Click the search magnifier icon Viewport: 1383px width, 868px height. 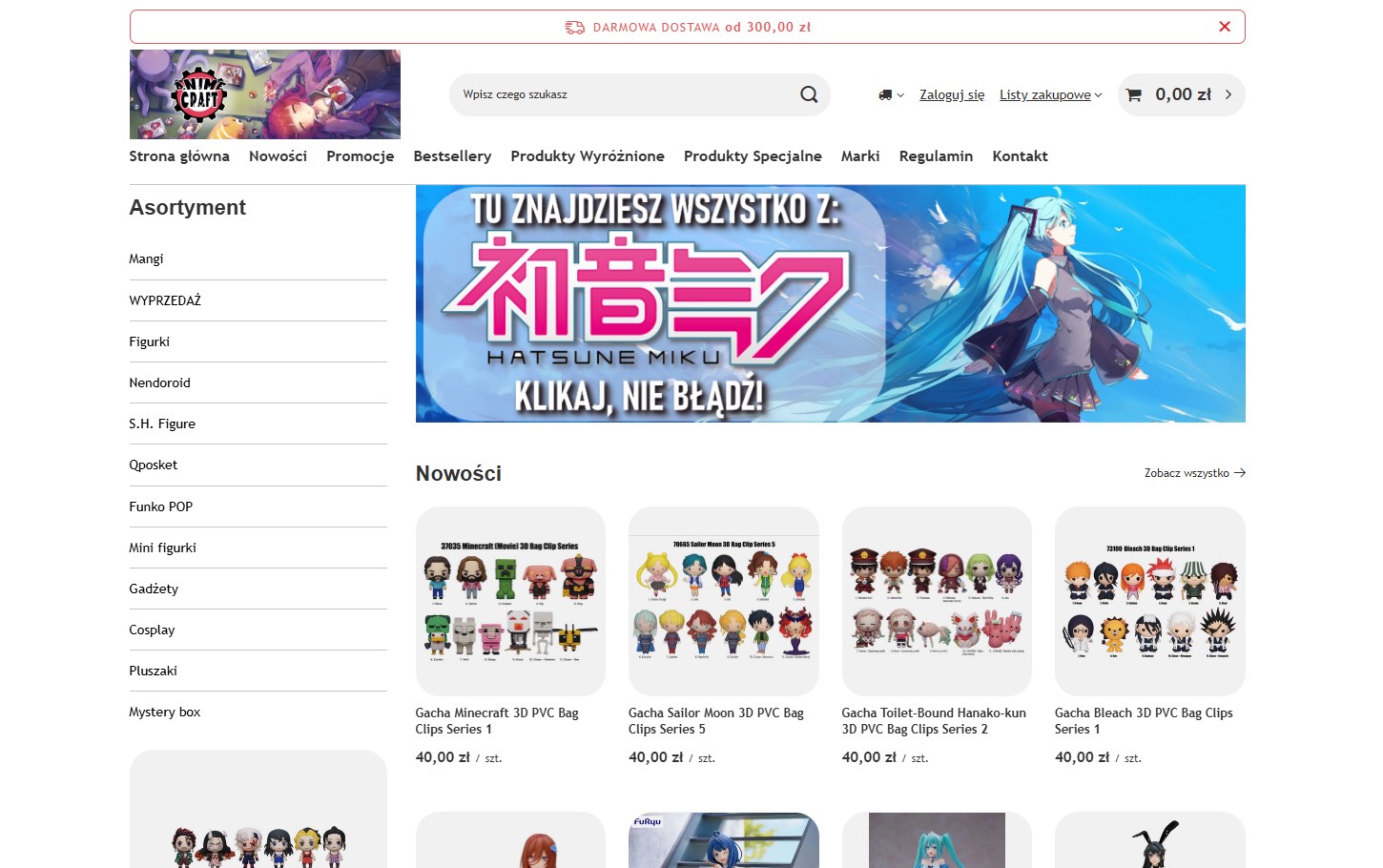coord(808,94)
